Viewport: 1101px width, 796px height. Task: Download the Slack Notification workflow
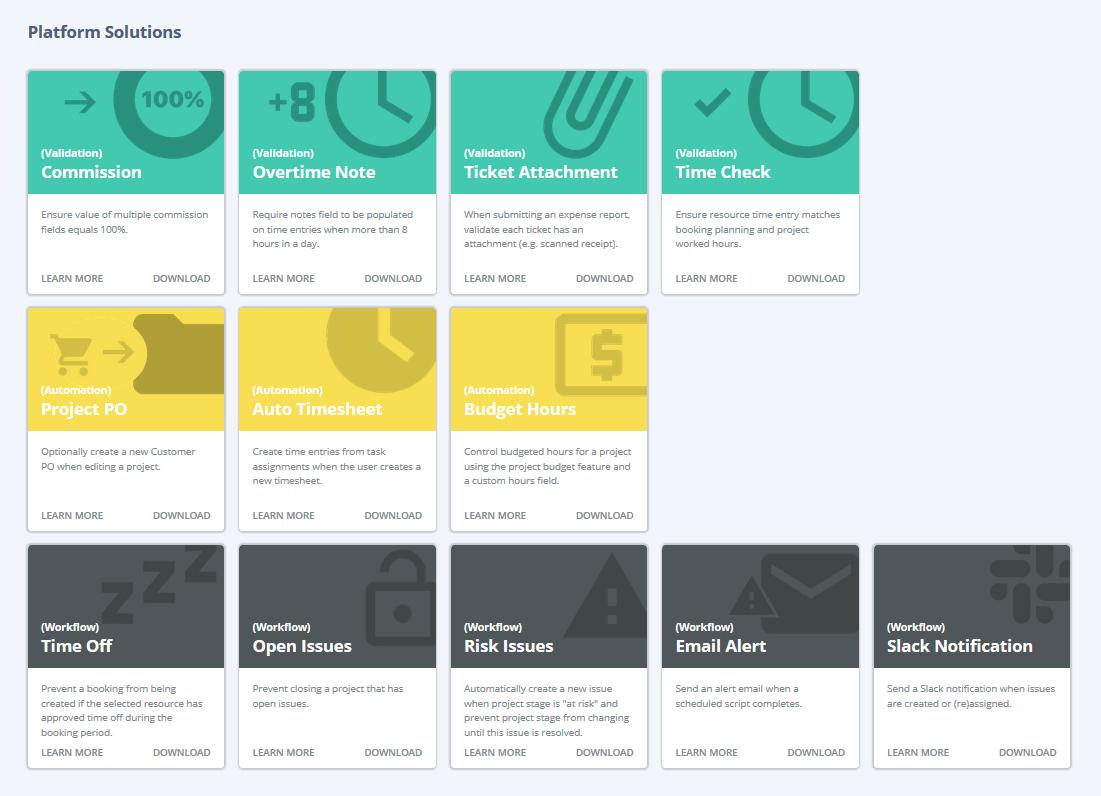(1028, 752)
